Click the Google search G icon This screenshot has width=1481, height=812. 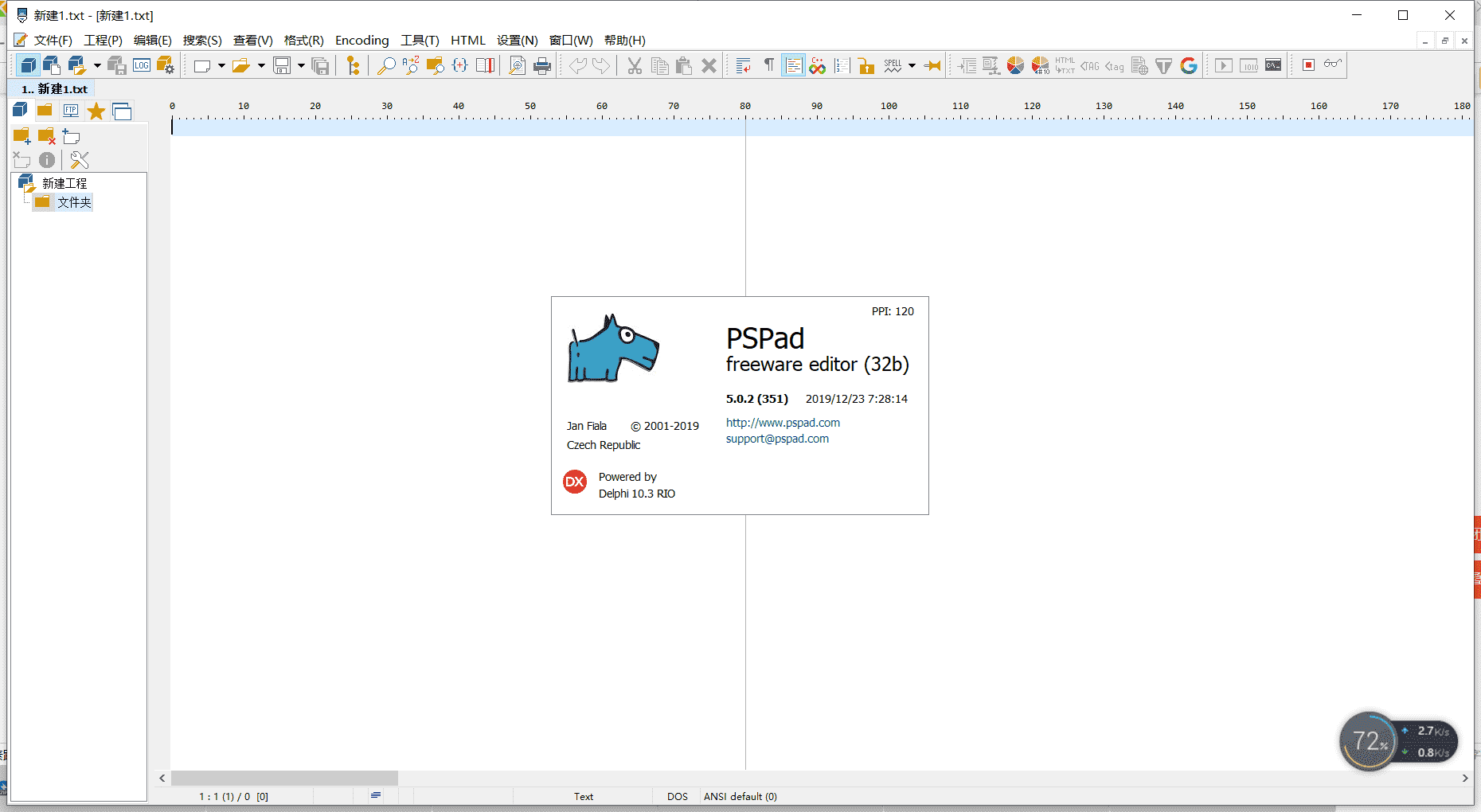(x=1189, y=65)
